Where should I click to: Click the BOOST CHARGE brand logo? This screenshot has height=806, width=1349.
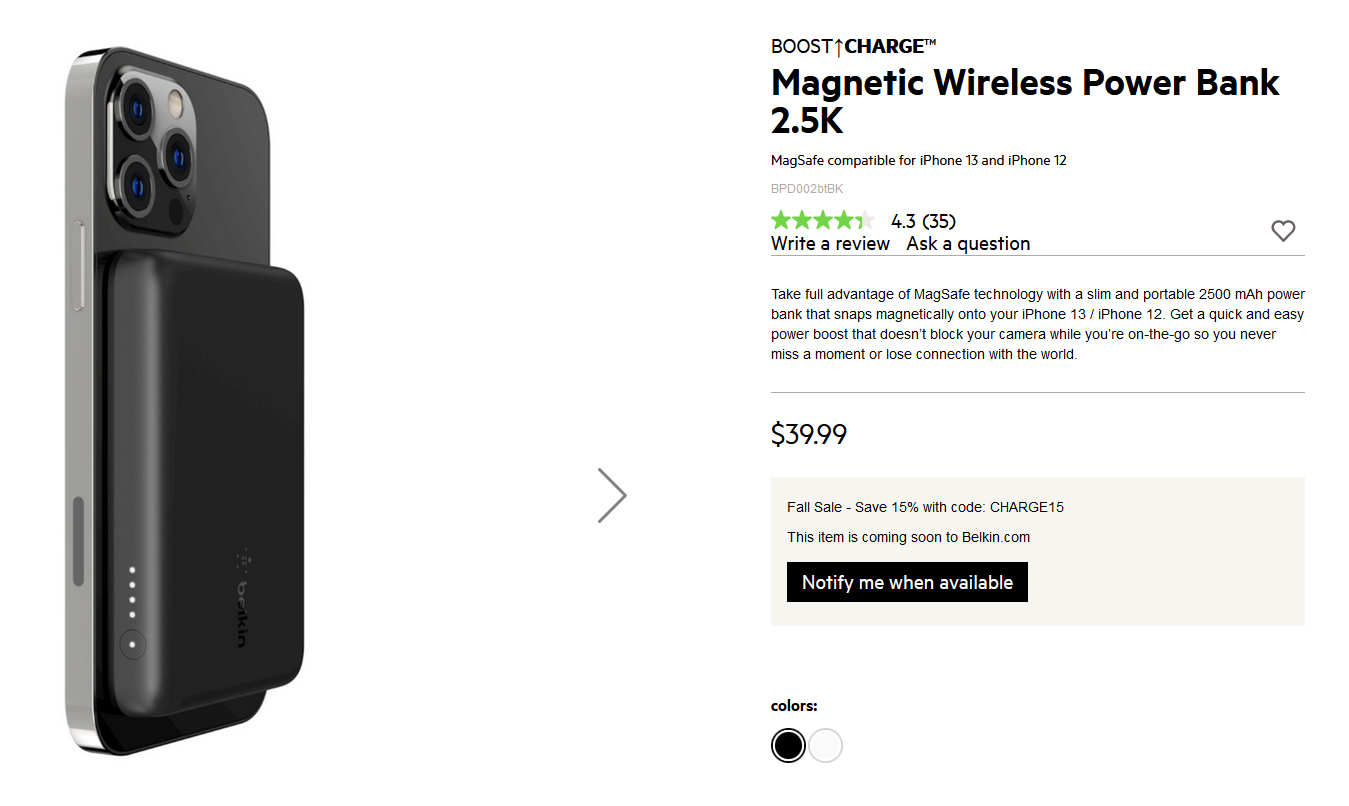[x=853, y=46]
